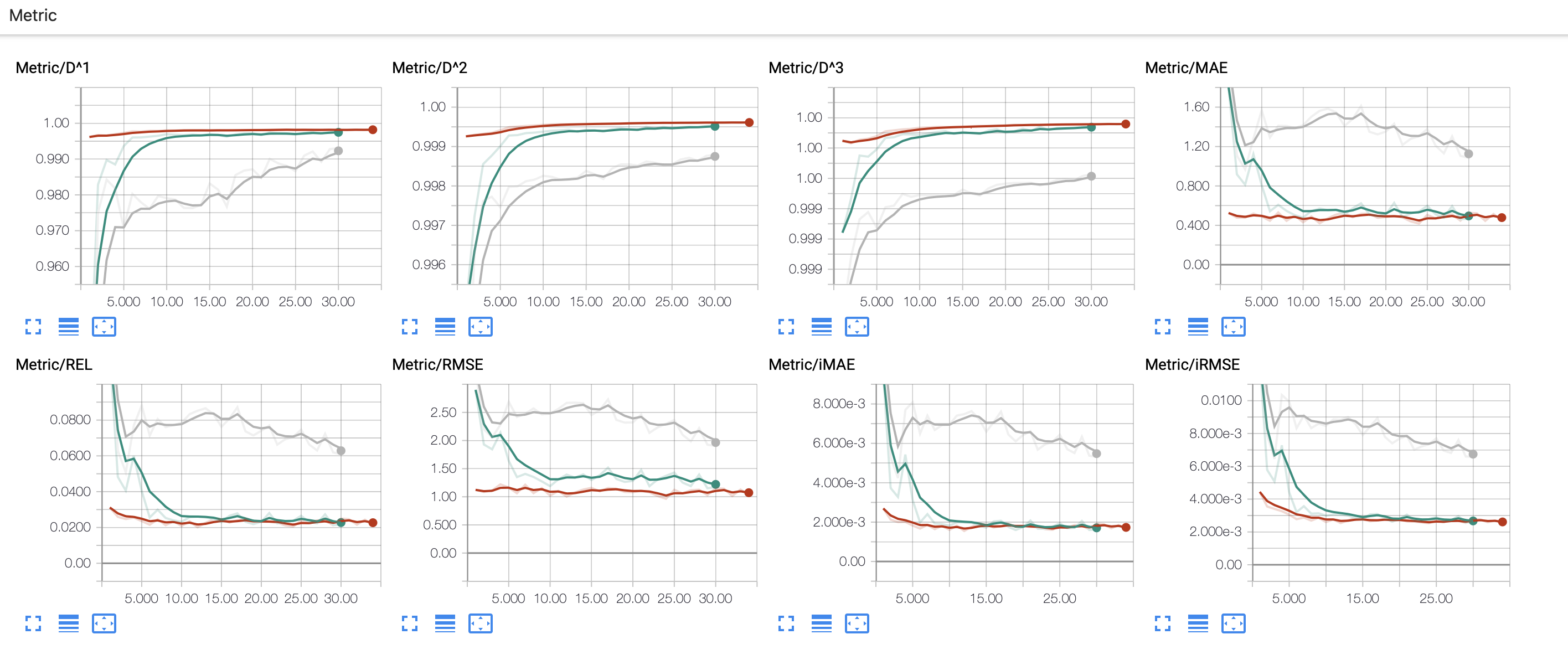Toggle y-axis log scale for Metric/D^2
This screenshot has height=660, width=1568.
445,327
